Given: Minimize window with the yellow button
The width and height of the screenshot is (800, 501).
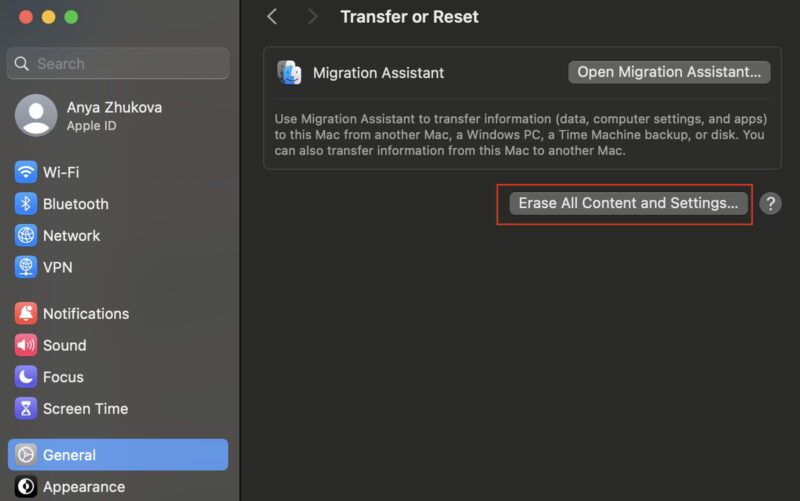Looking at the screenshot, I should [x=48, y=17].
